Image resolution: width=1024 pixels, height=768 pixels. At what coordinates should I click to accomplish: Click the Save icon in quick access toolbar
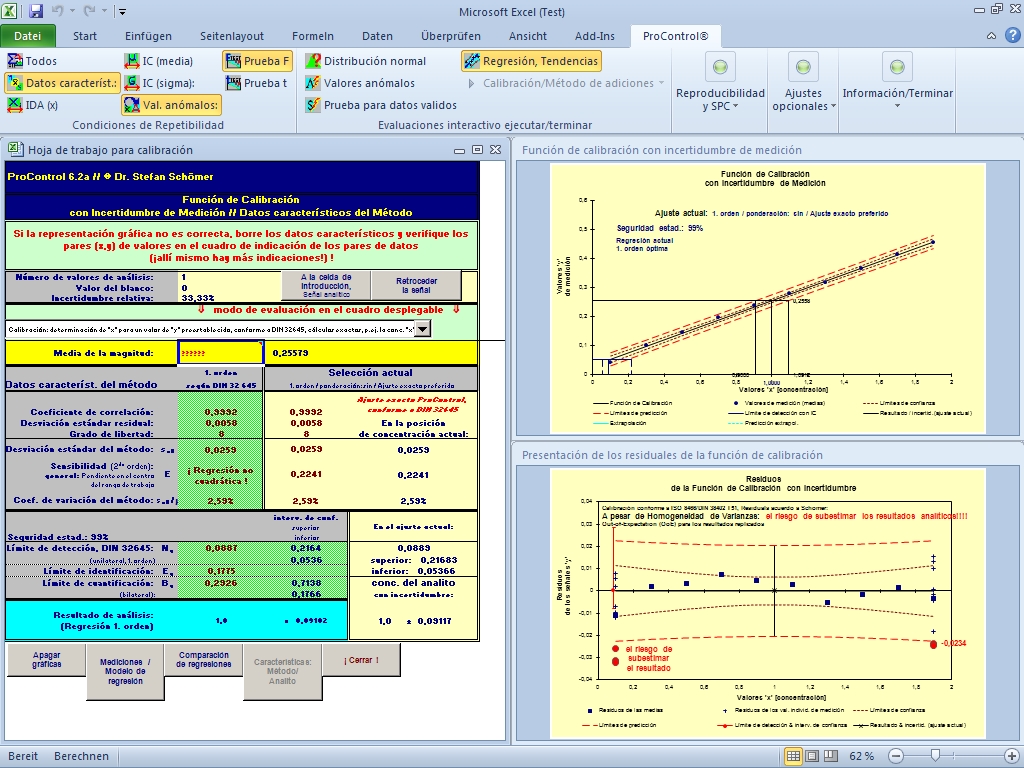click(x=36, y=12)
